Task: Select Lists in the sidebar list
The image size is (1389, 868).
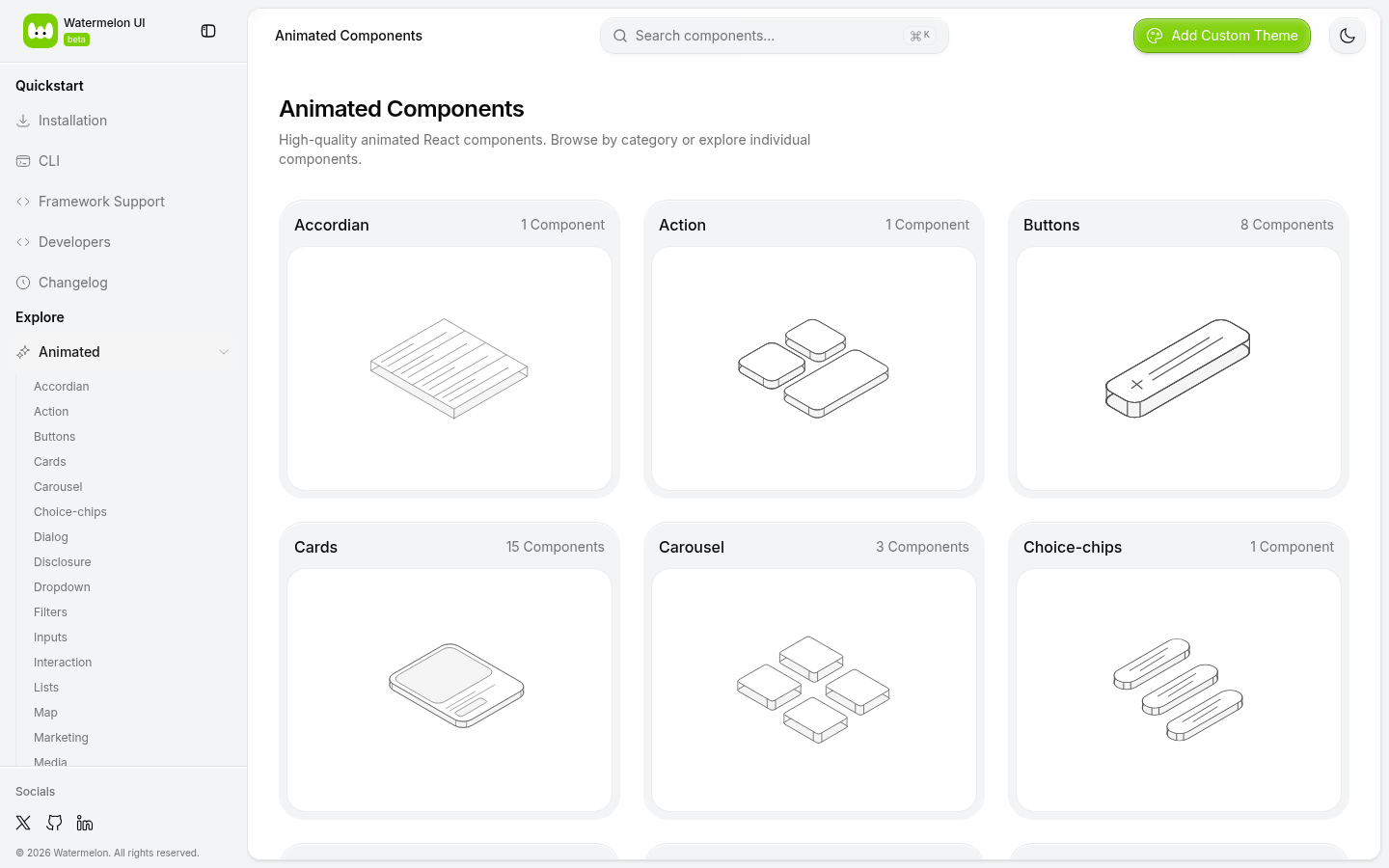Action: point(46,688)
